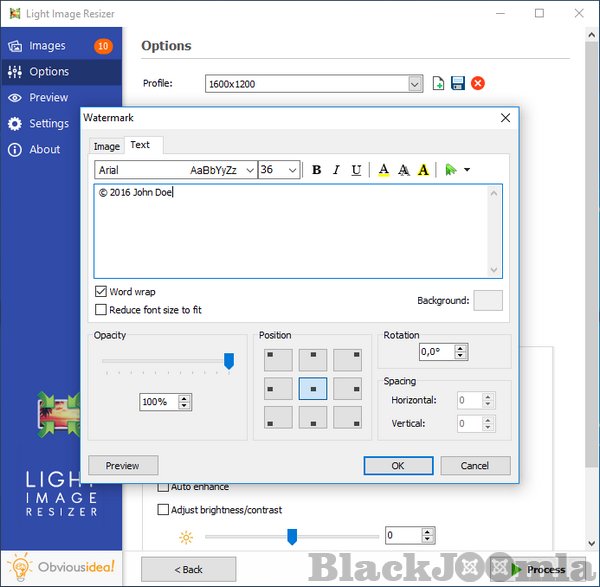Enable Reduce font size to fit
The image size is (600, 587).
[x=101, y=310]
